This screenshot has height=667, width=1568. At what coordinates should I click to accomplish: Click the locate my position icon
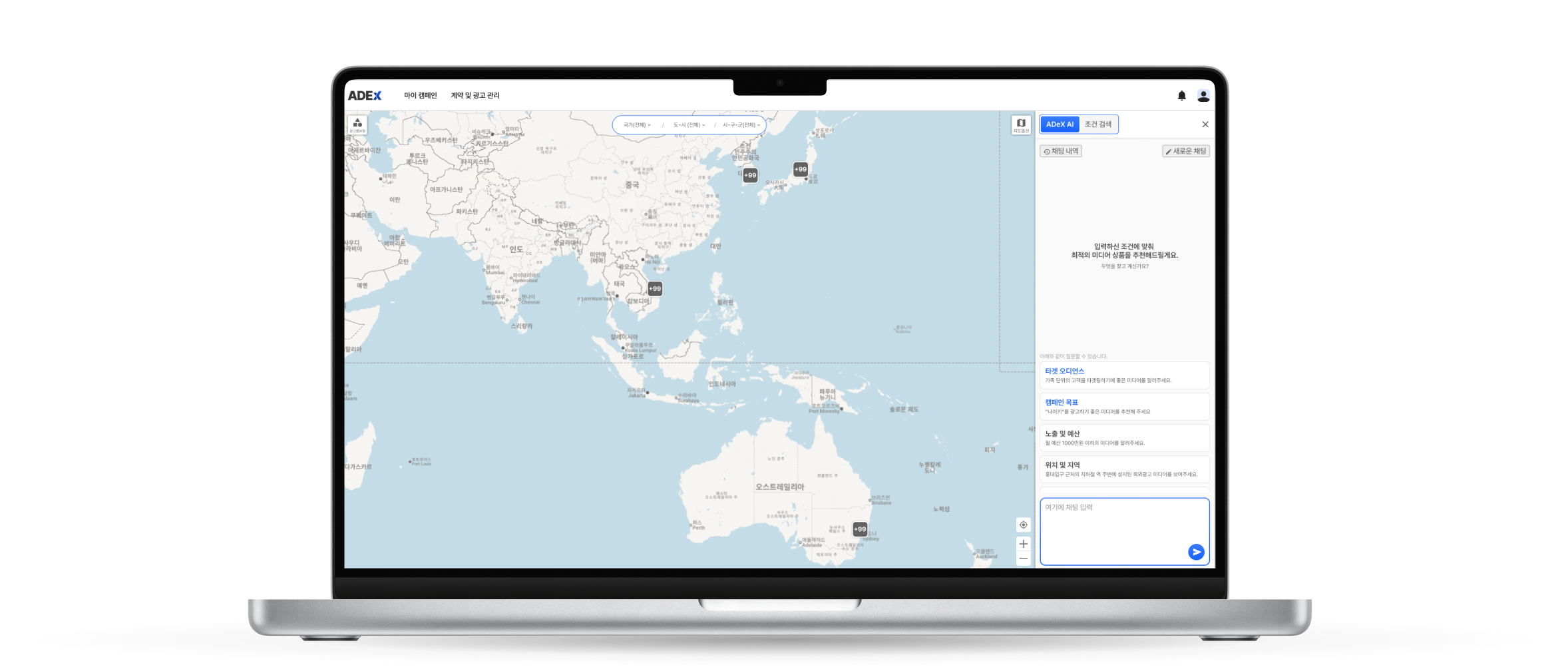pos(1023,525)
